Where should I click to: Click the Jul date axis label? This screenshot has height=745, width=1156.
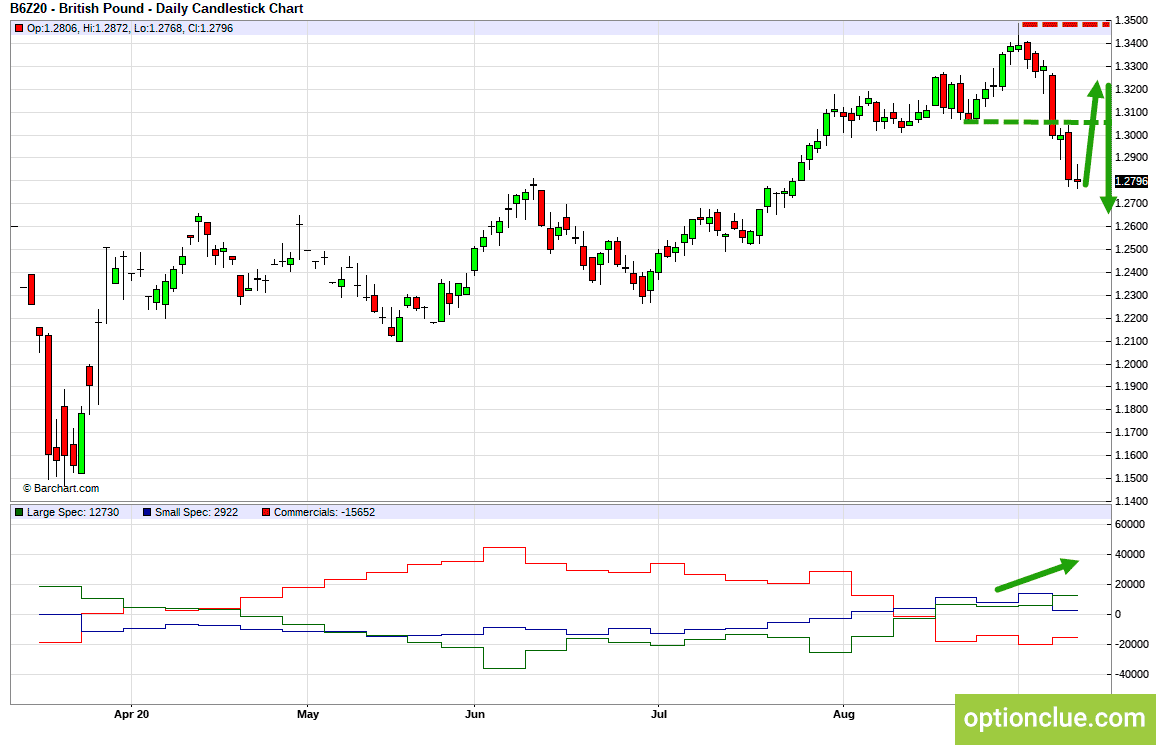point(658,714)
